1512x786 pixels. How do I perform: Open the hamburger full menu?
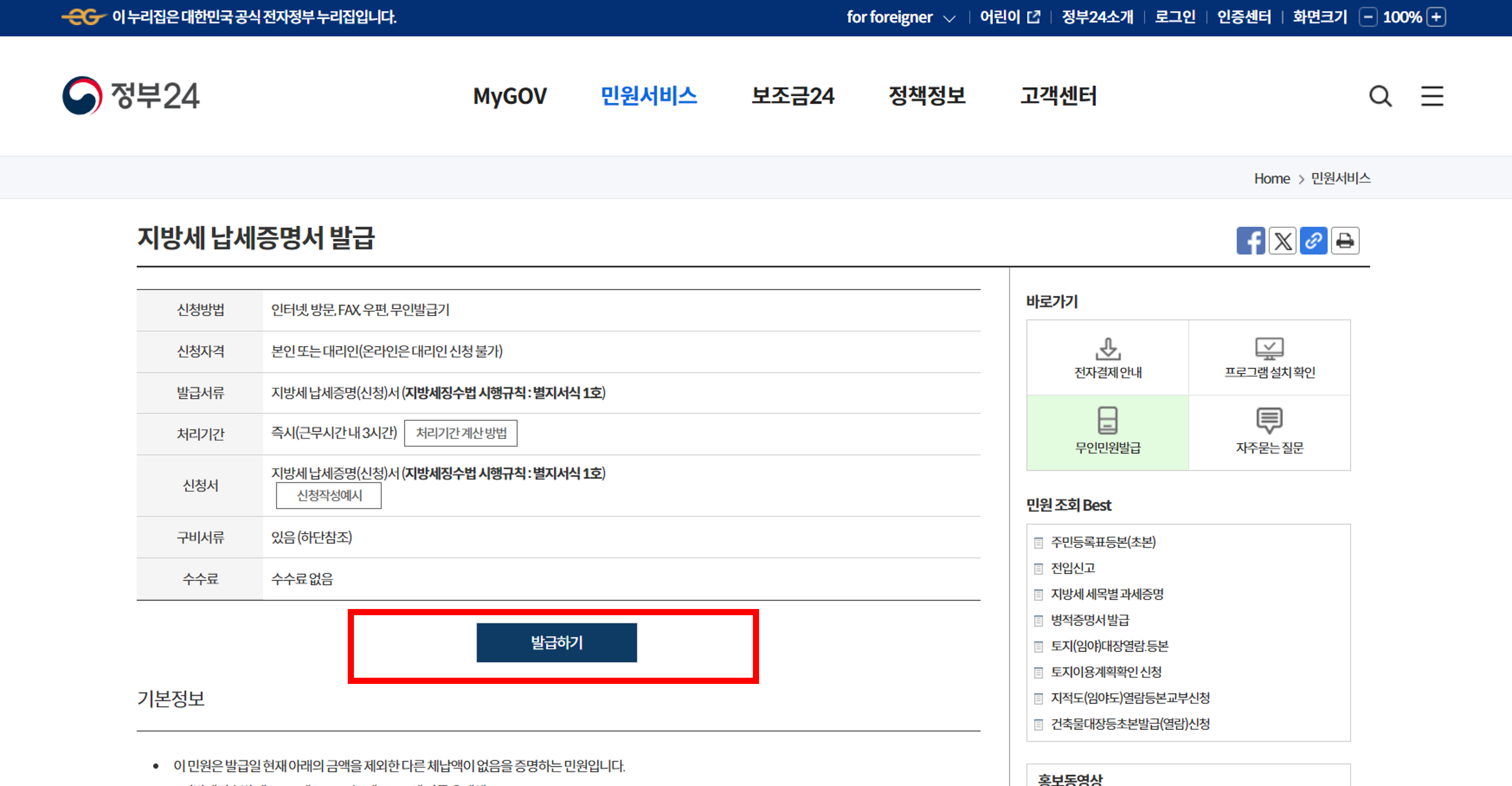(x=1432, y=96)
